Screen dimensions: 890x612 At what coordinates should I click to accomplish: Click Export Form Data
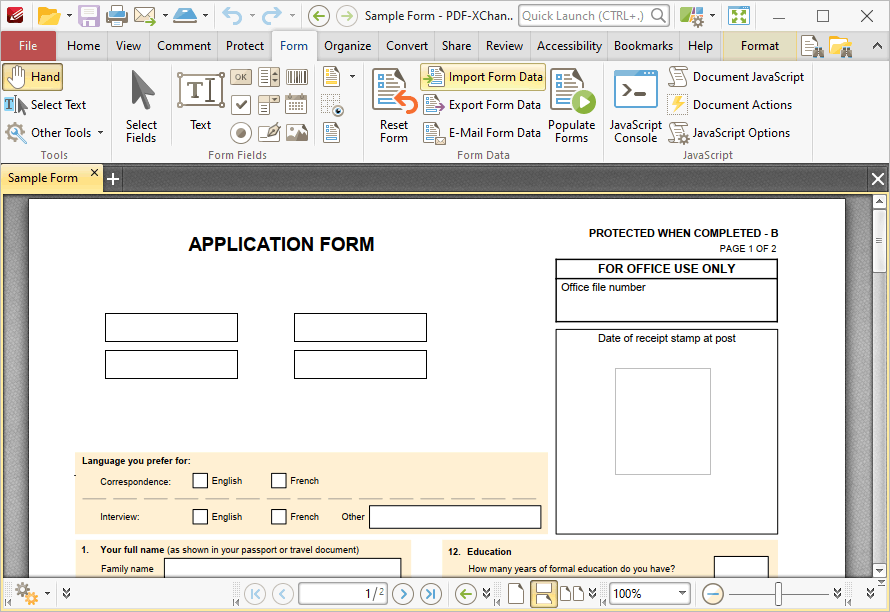coord(482,104)
